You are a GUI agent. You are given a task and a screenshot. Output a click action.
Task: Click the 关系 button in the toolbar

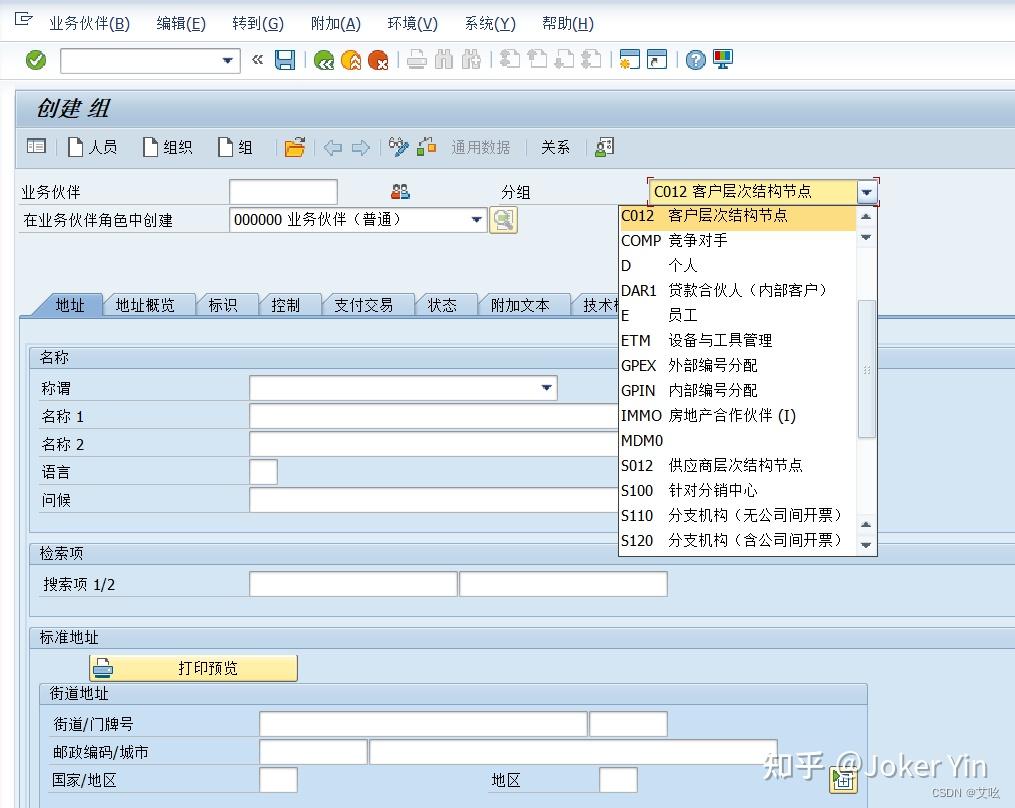click(x=555, y=147)
